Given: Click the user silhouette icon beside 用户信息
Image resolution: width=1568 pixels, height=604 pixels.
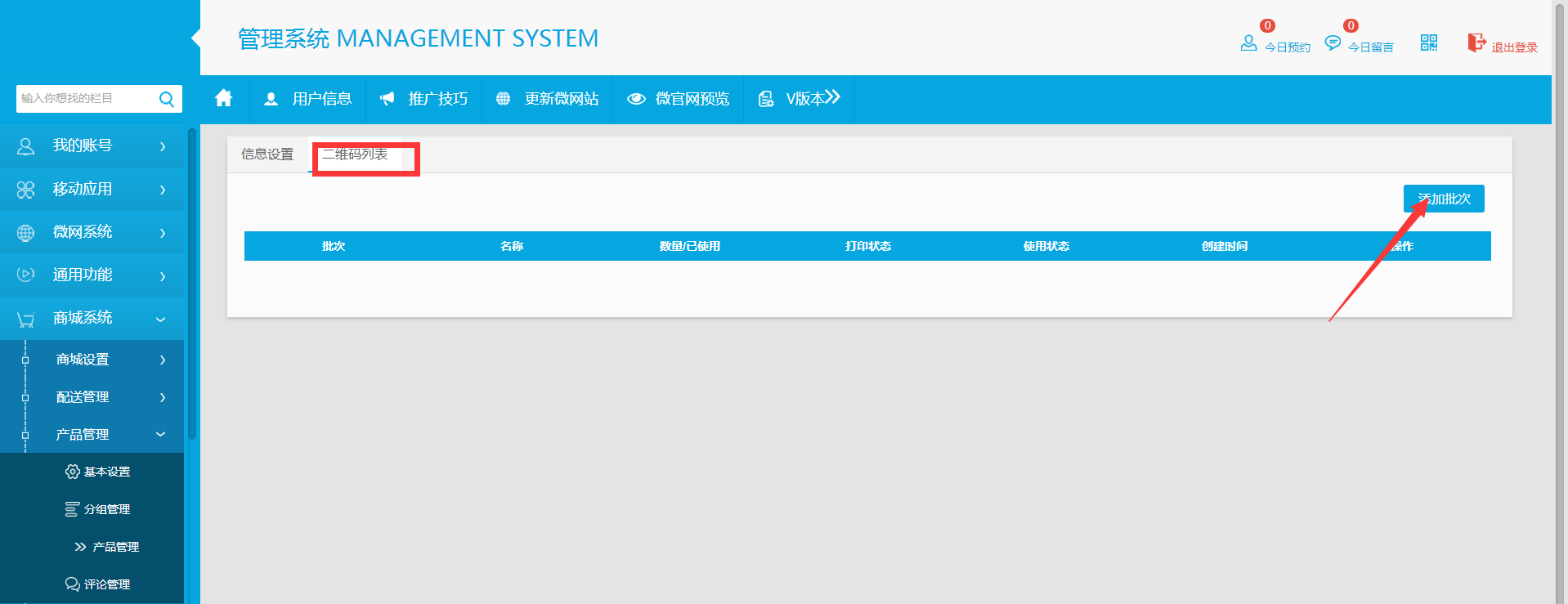Looking at the screenshot, I should tap(271, 99).
